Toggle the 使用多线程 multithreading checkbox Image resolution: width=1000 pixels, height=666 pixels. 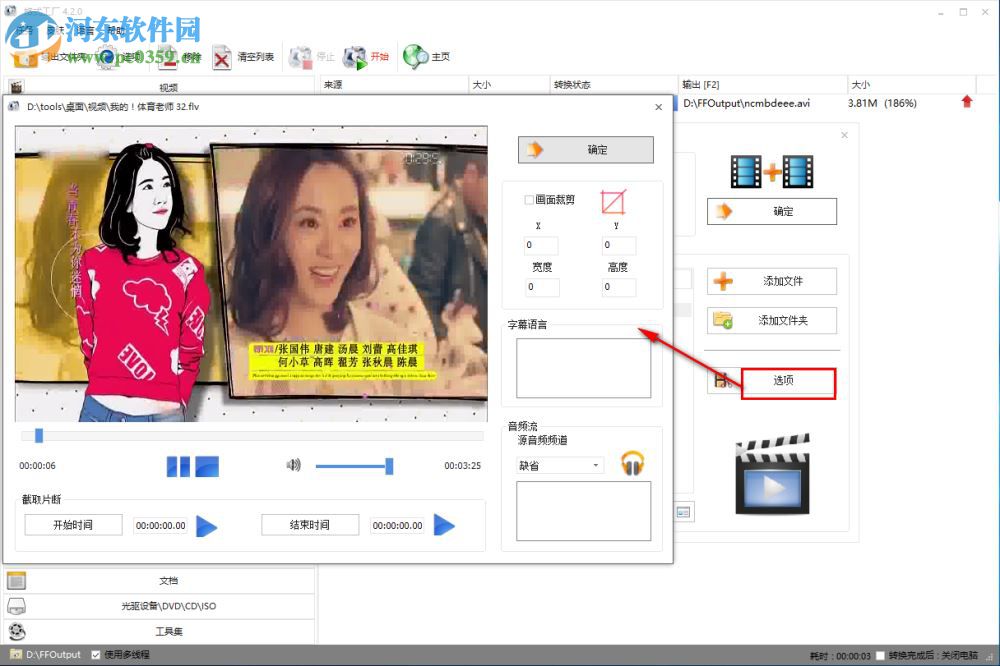[x=96, y=655]
